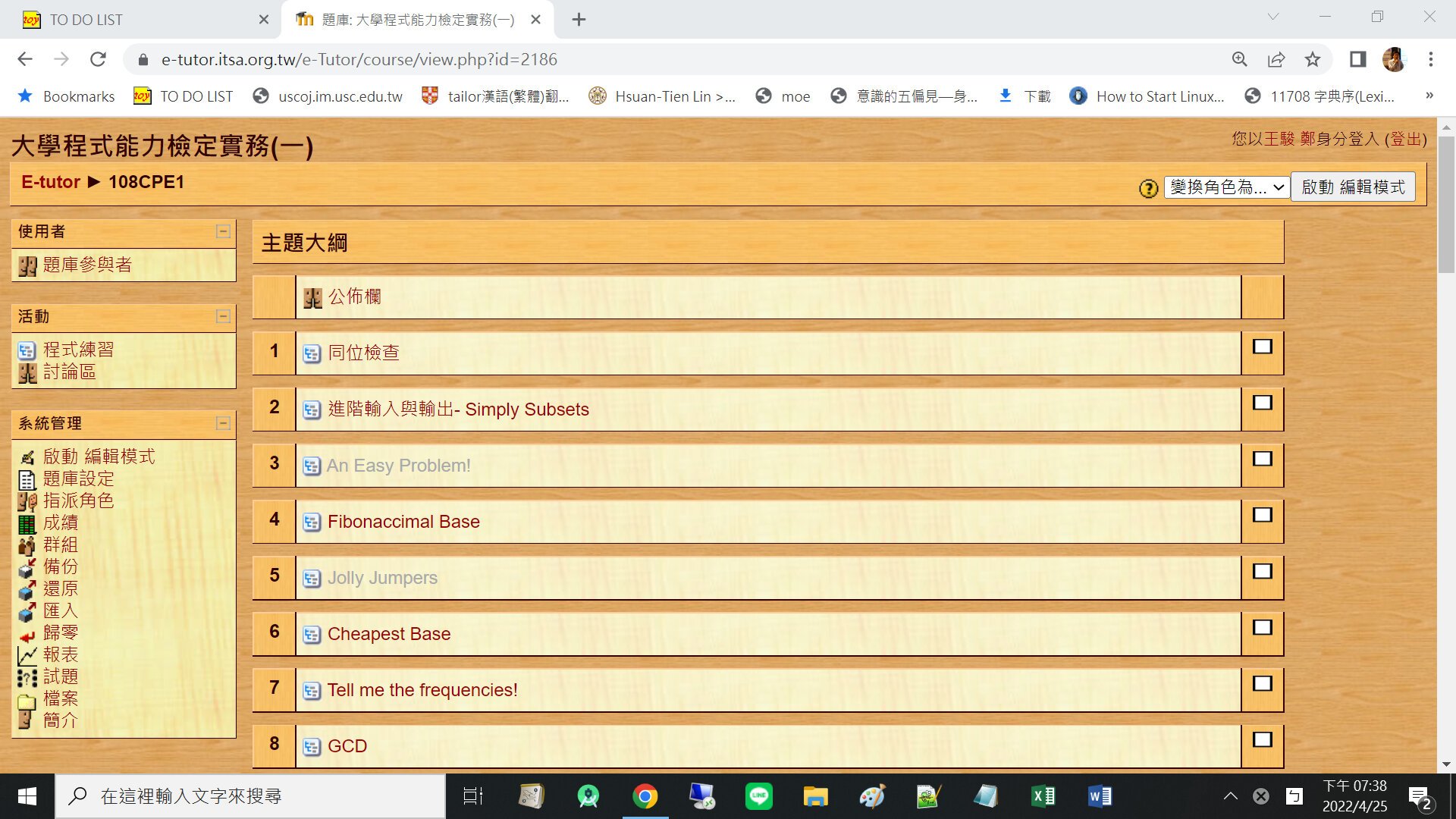Click the 歸零 reset icon
Screen dimensions: 1456x819
click(27, 635)
